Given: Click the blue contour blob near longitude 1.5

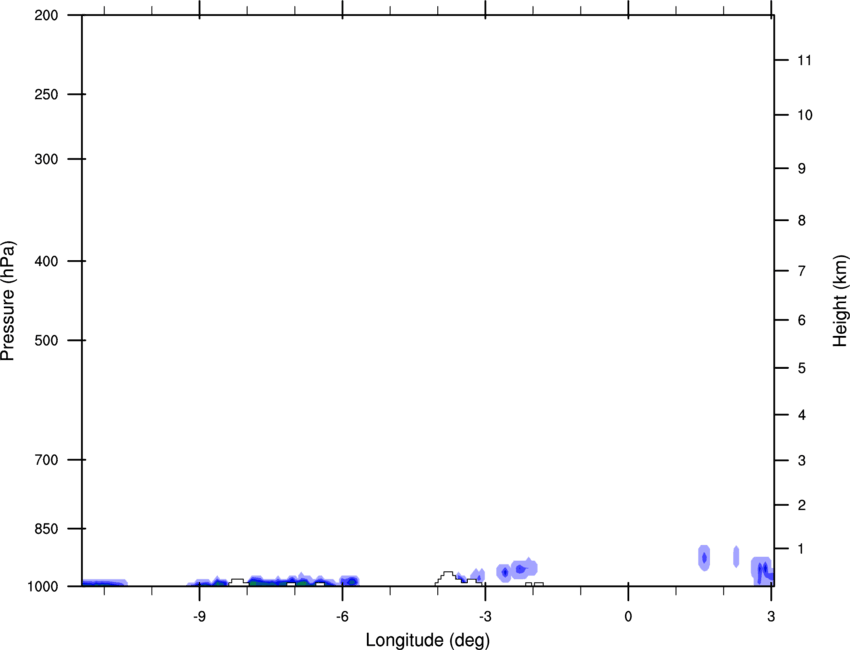Looking at the screenshot, I should [x=704, y=558].
